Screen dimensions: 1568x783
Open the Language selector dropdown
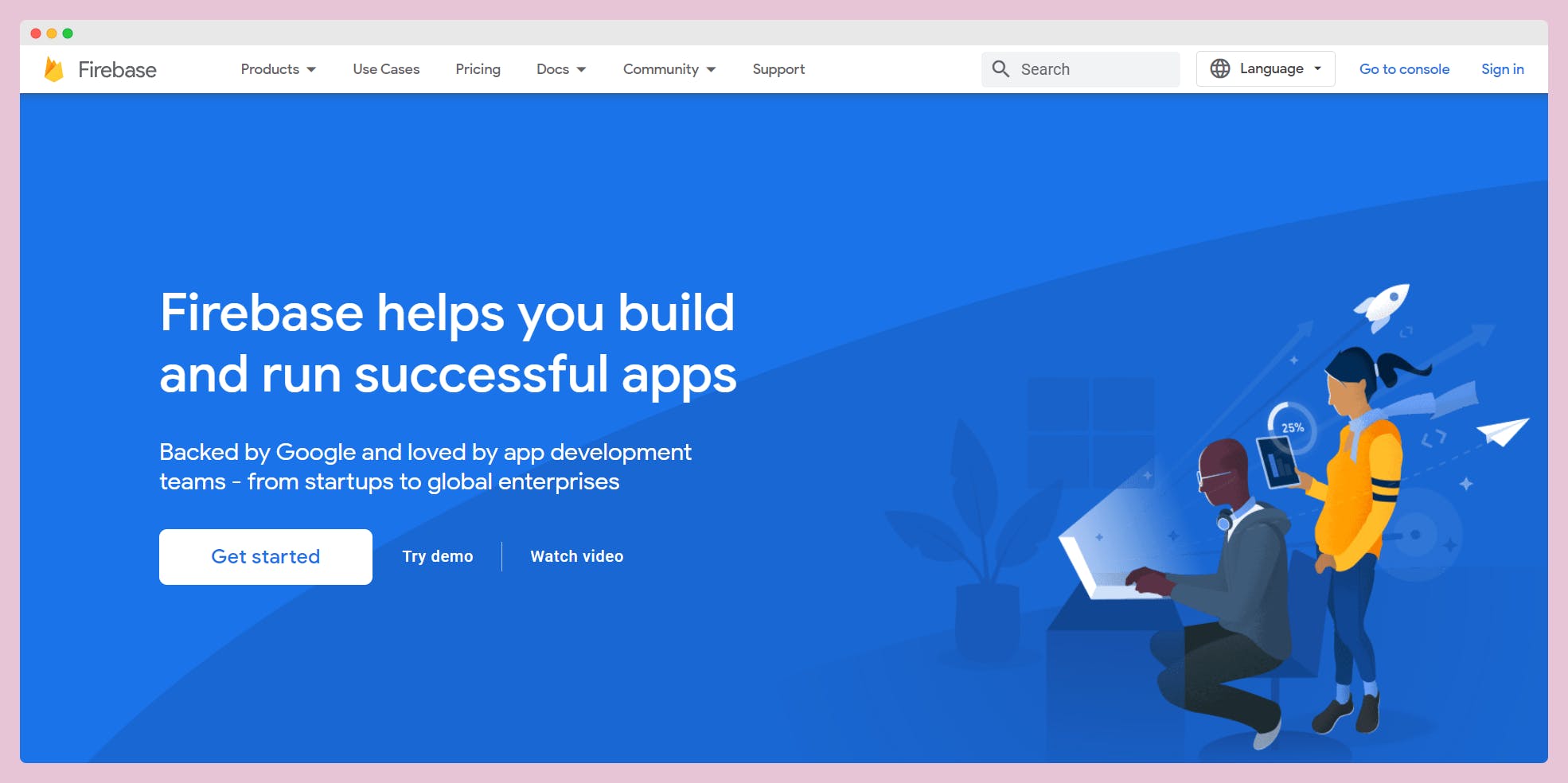pos(1266,68)
